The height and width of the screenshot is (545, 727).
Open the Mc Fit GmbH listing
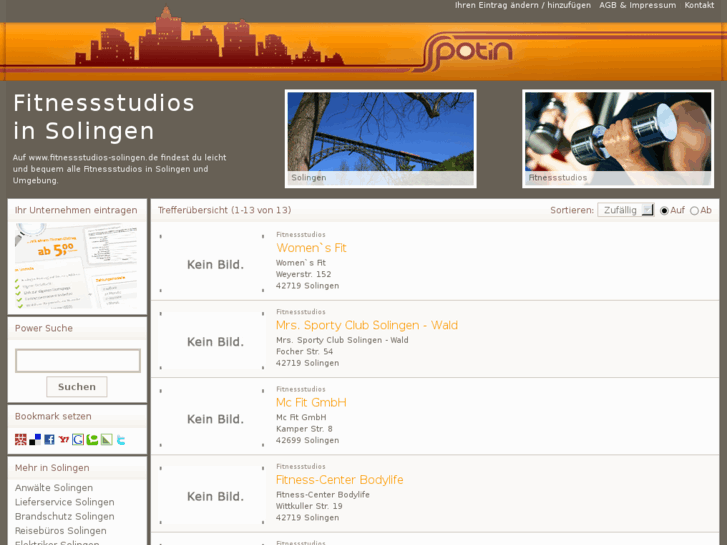(311, 402)
